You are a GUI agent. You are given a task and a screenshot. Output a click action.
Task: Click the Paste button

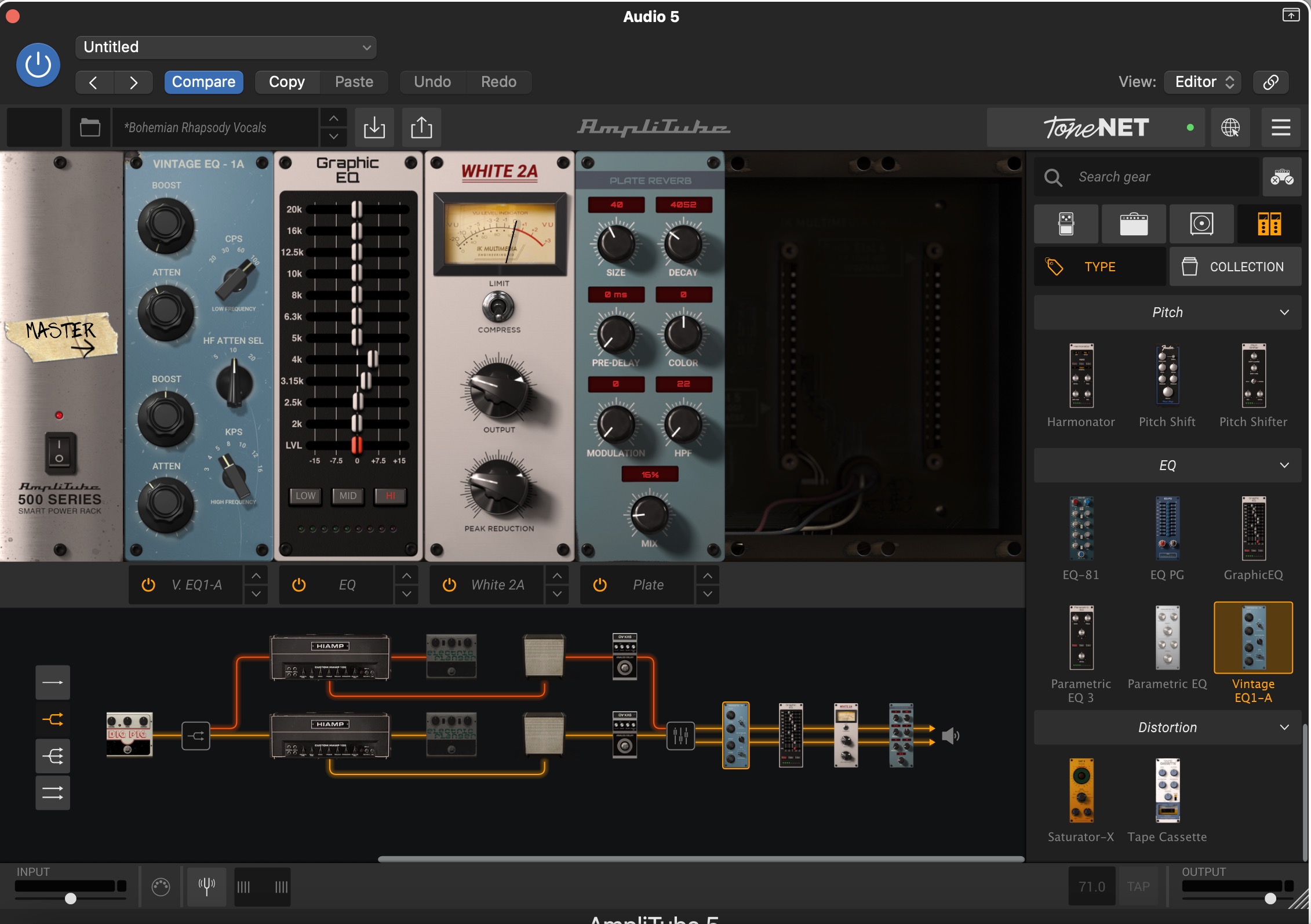[x=354, y=82]
